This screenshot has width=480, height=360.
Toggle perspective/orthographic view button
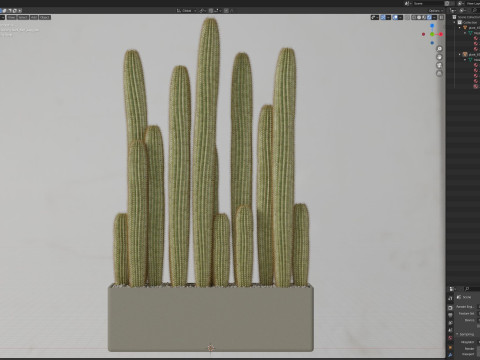[439, 74]
